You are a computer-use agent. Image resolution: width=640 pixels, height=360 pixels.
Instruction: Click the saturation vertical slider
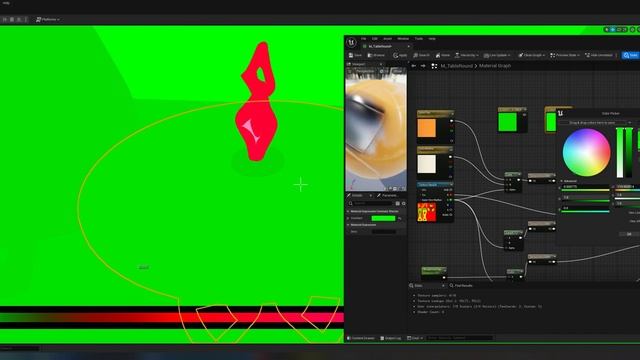[x=620, y=153]
